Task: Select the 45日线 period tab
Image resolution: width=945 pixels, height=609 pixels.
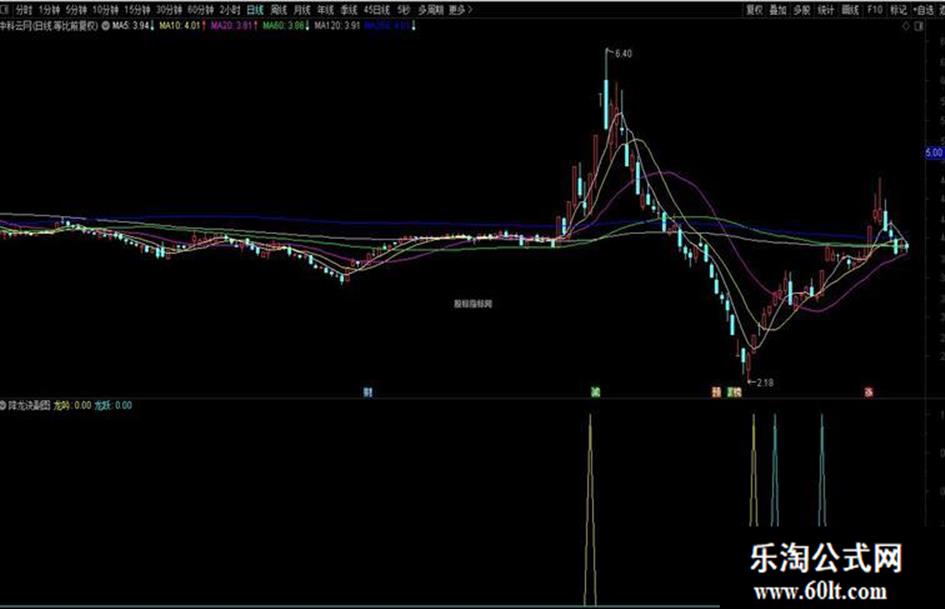Action: (x=377, y=10)
